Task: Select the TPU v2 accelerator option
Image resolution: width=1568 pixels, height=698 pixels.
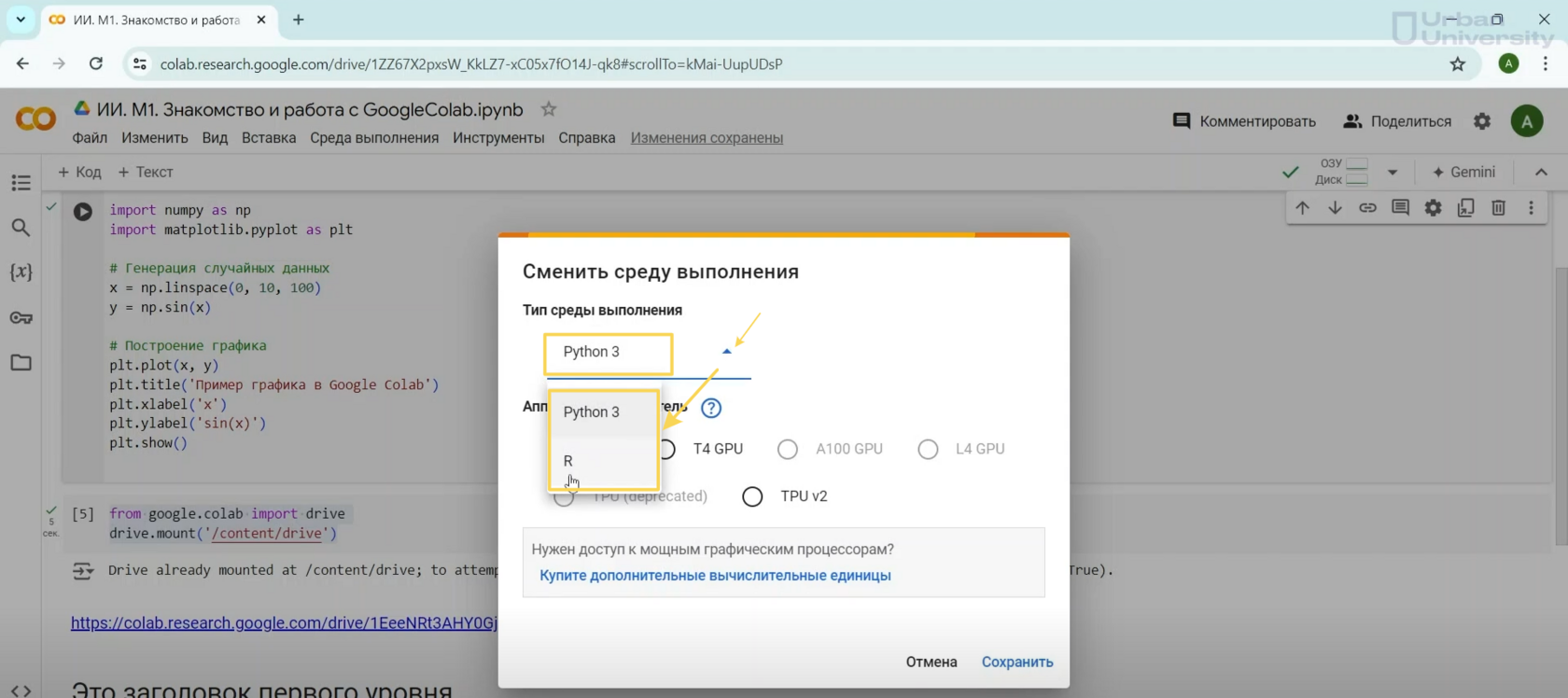Action: point(752,496)
